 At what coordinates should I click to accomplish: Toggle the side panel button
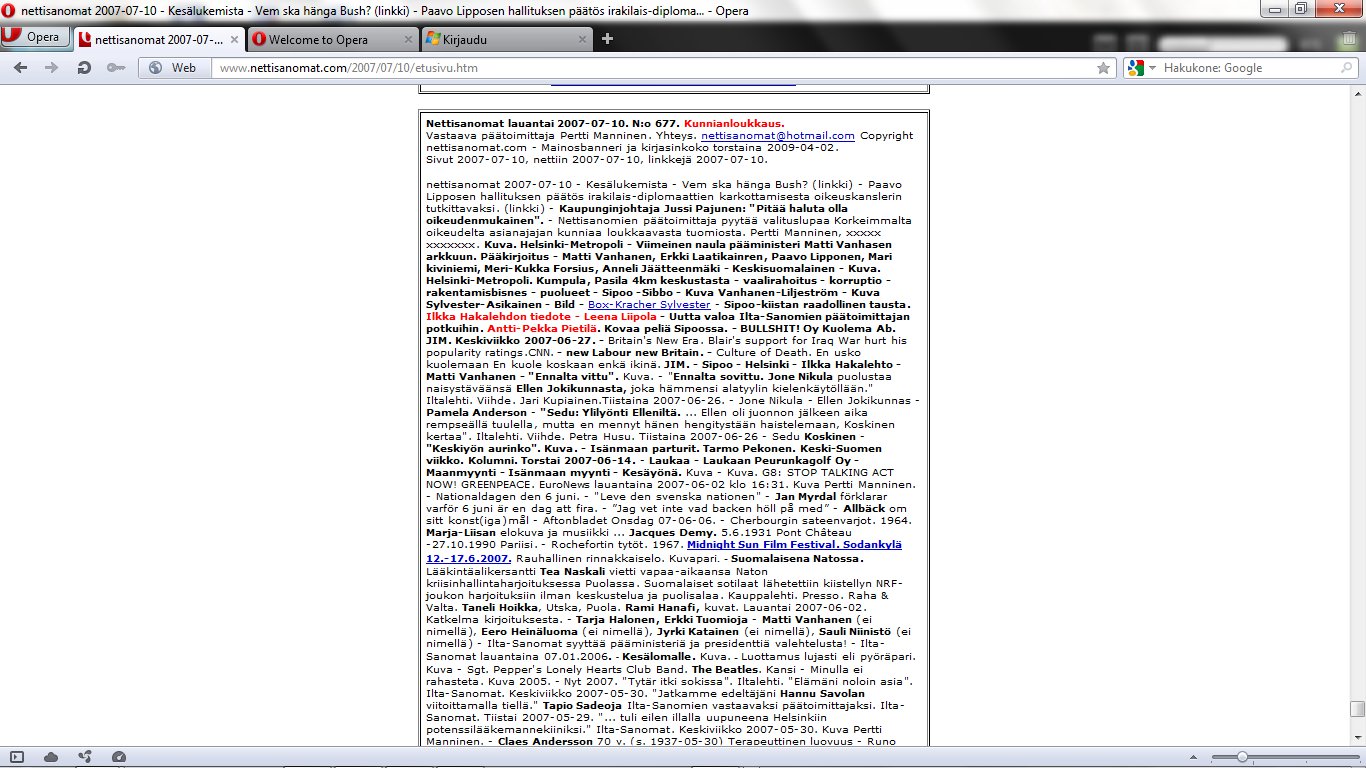[17, 757]
